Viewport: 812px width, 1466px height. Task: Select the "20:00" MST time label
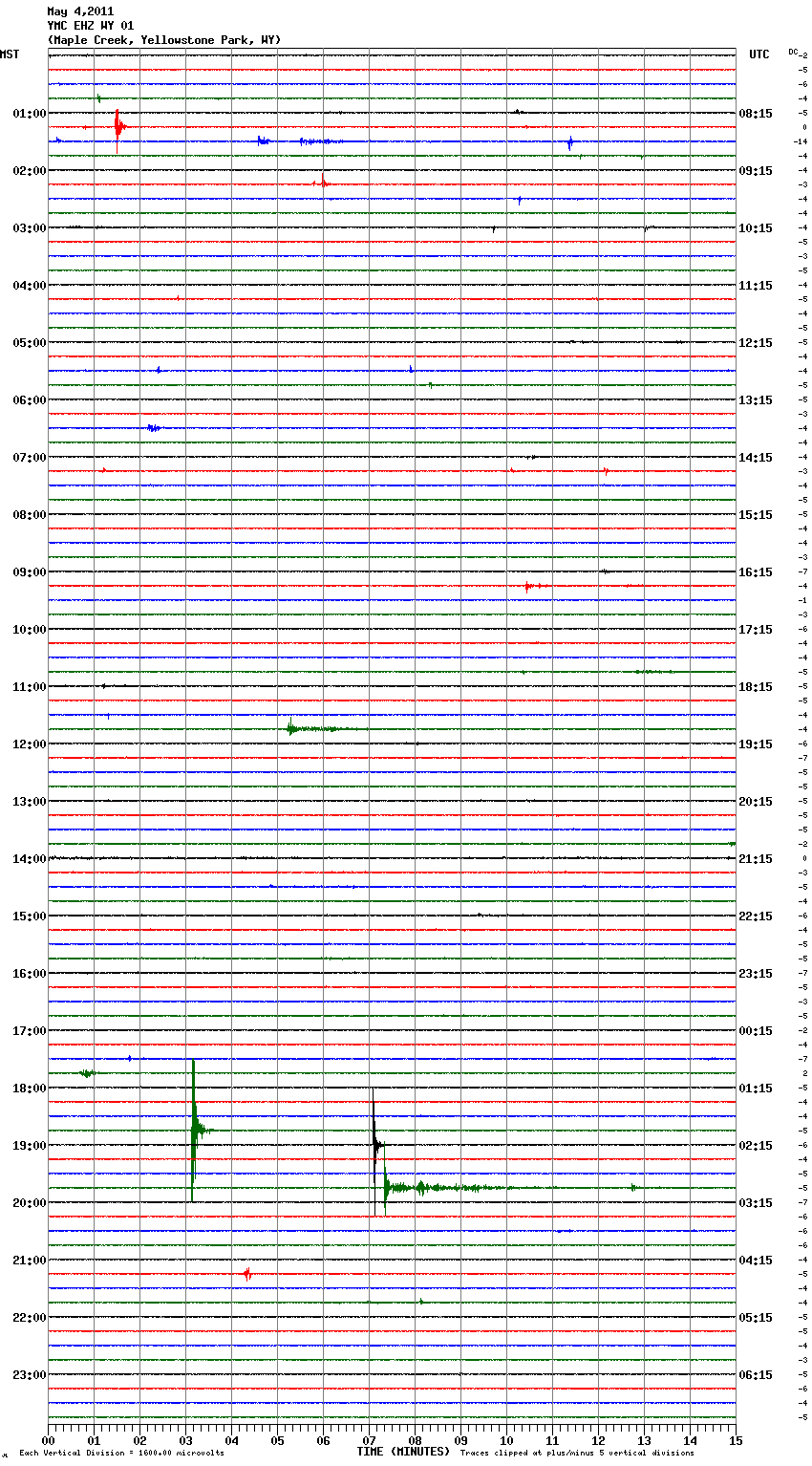[30, 1203]
